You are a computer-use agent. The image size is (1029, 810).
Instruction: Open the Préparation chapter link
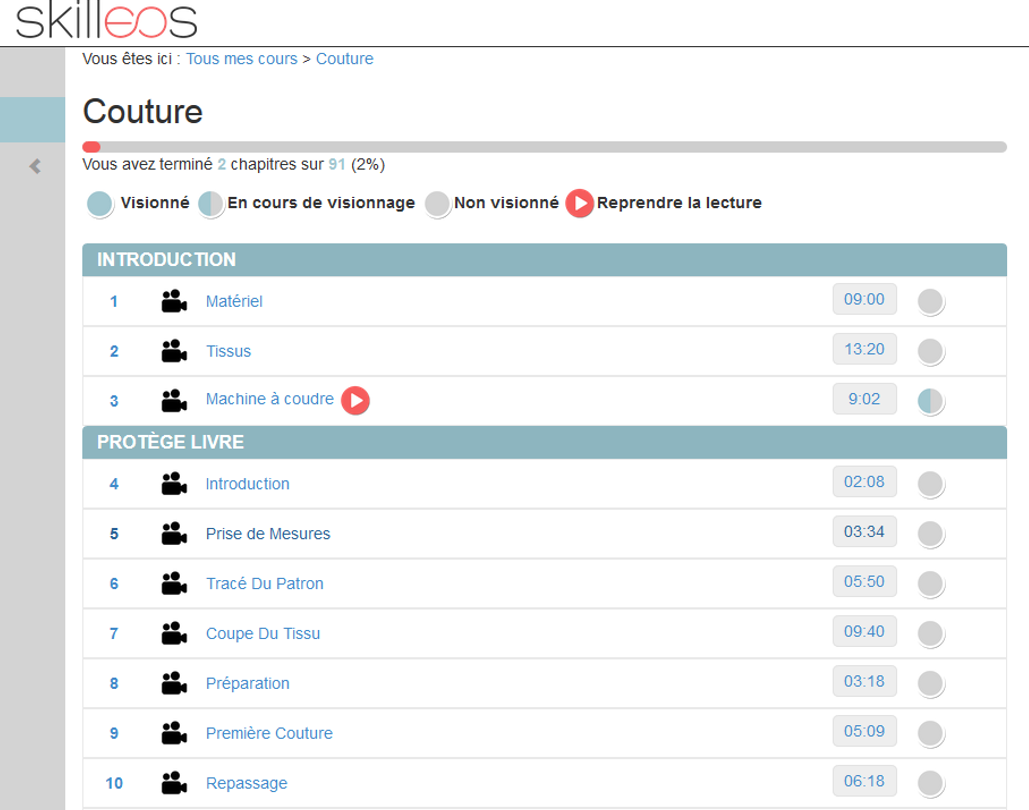[247, 683]
